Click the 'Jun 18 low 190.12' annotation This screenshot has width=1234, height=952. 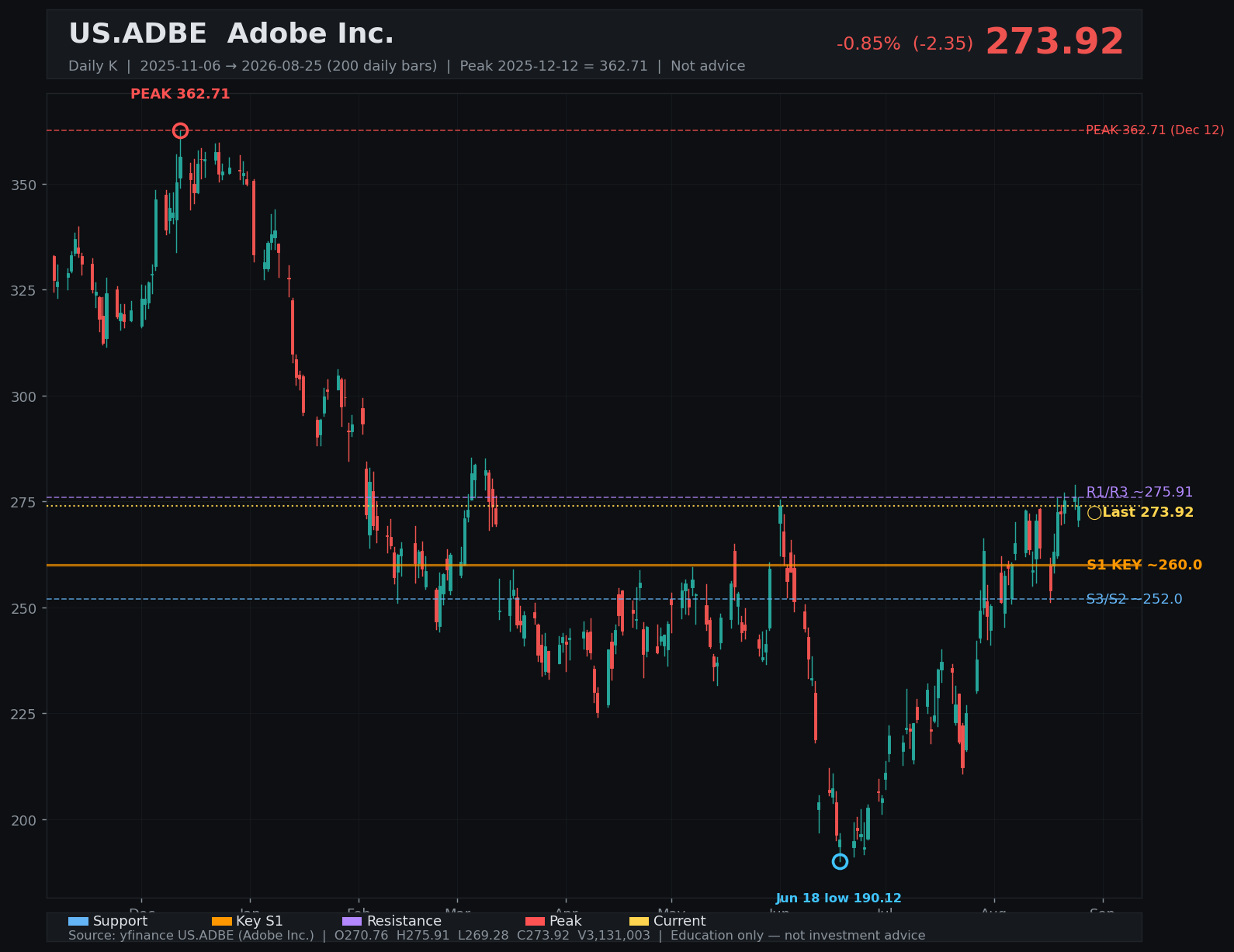(x=839, y=898)
